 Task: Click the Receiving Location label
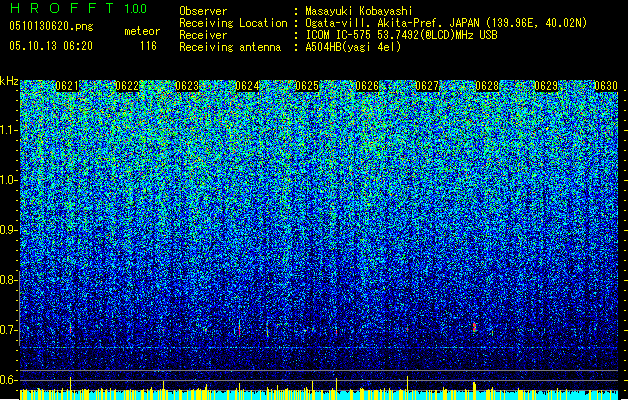click(233, 23)
